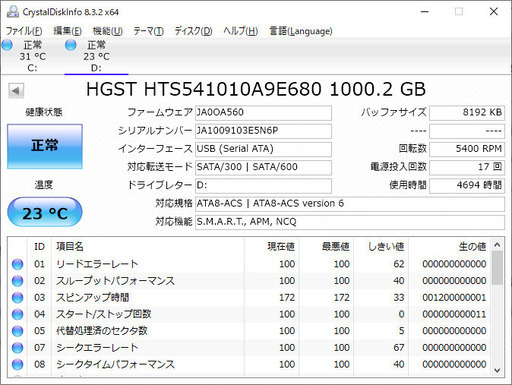
Task: Open the テーマ(T) menu
Action: tap(149, 31)
